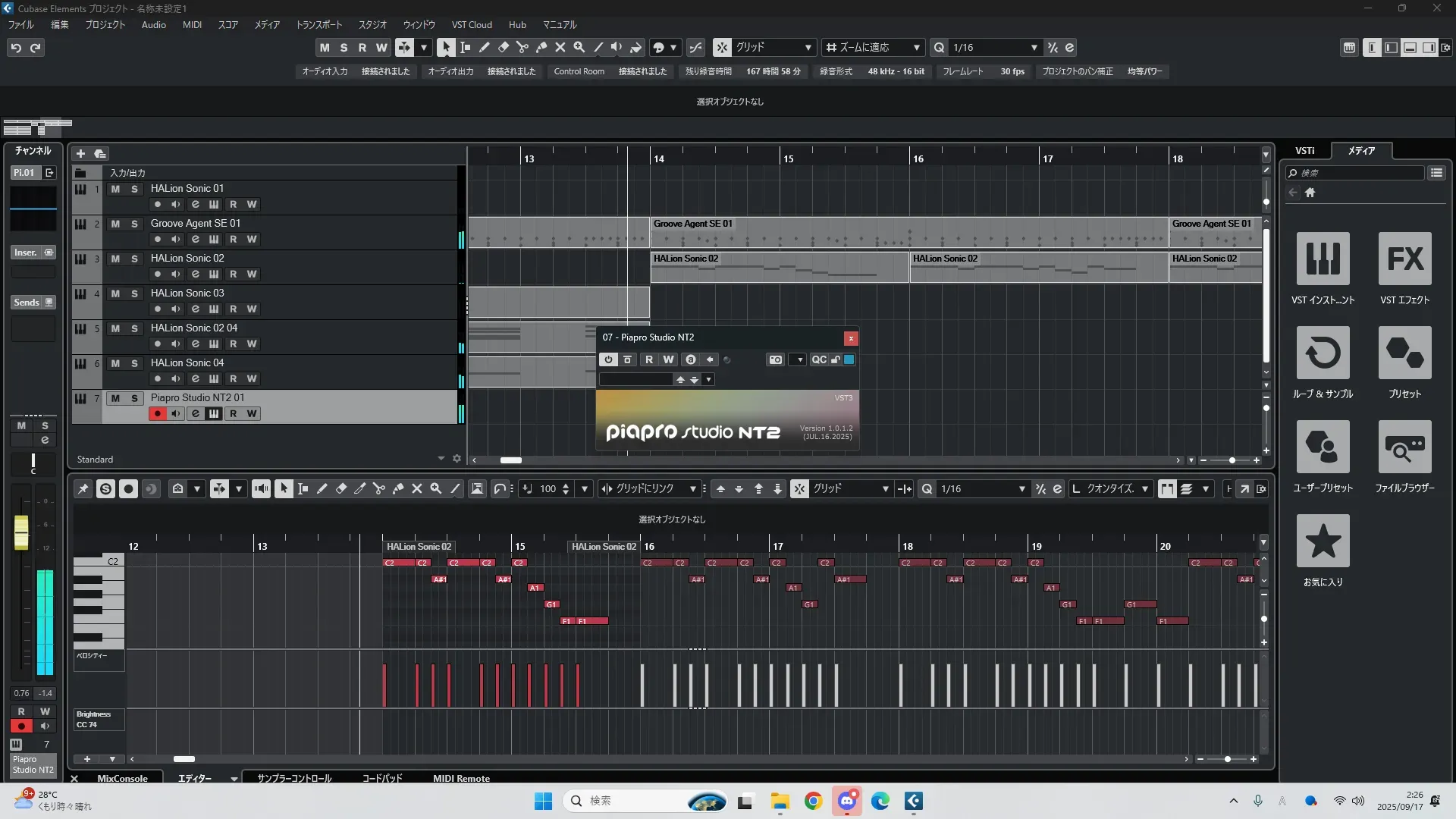
Task: Disable record on Piapro Studio NT2 01
Action: 157,414
